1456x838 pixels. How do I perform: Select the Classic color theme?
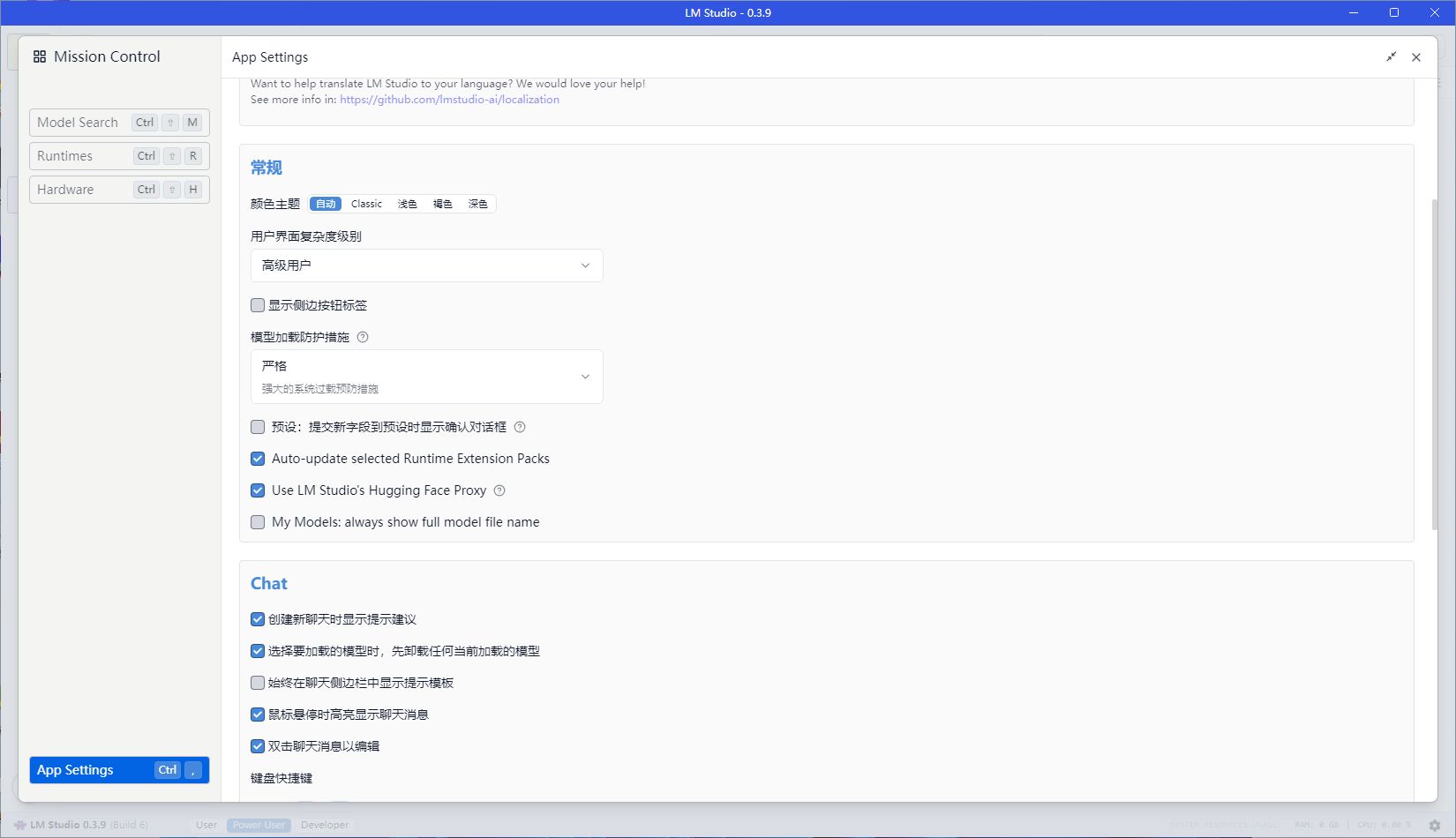click(x=366, y=204)
